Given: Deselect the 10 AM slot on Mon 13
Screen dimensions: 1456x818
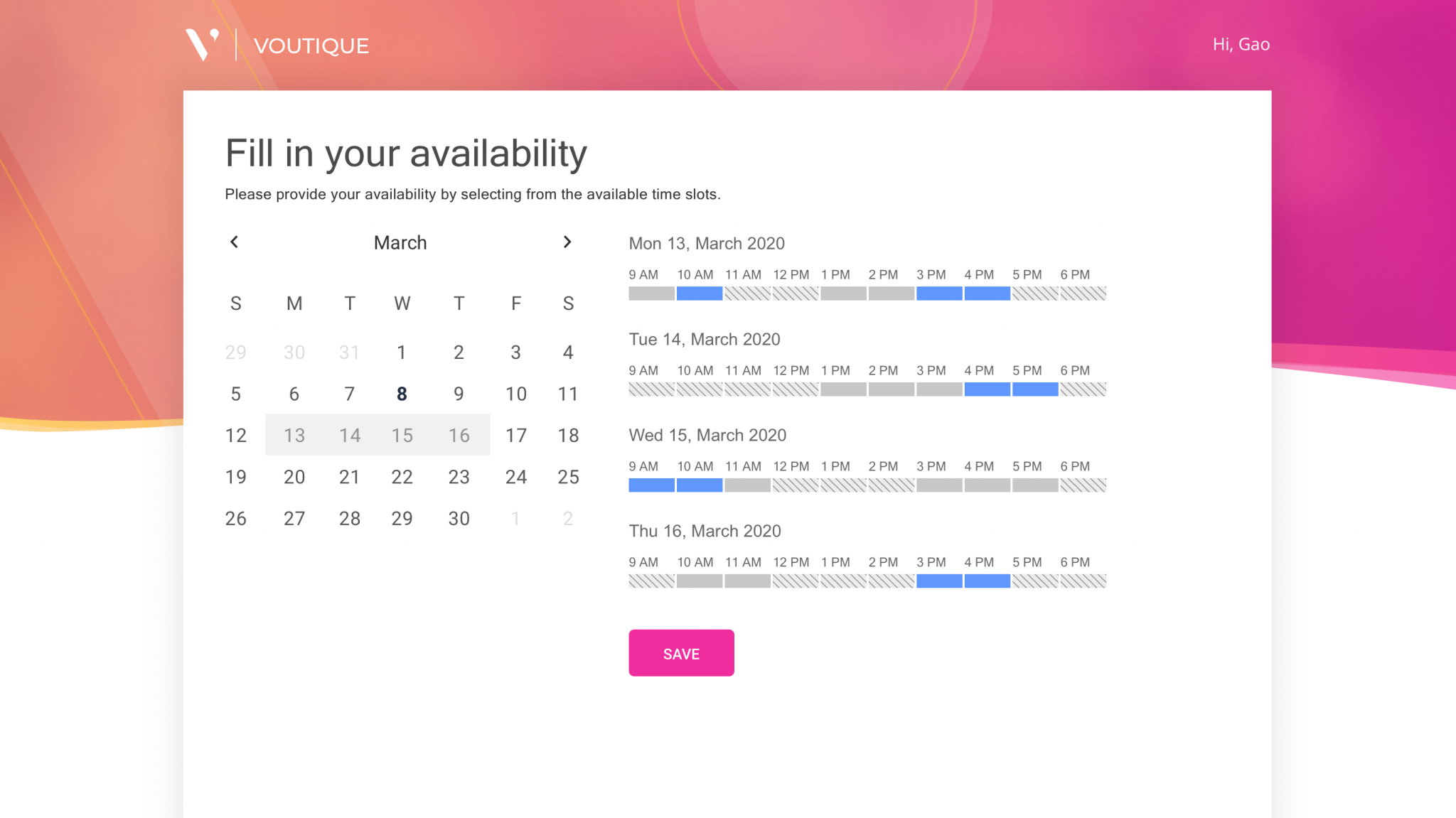Looking at the screenshot, I should coord(699,293).
